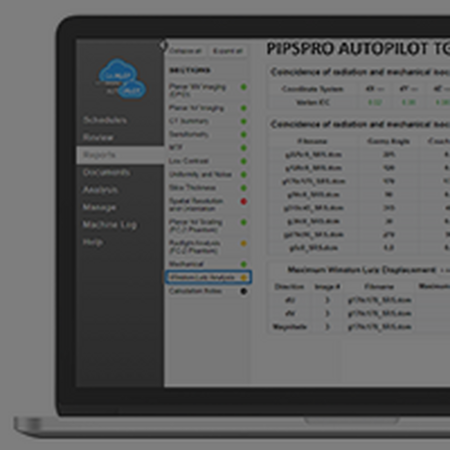Viewport: 450px width, 450px height.
Task: Click the first filename in the gantry table
Action: pos(313,155)
